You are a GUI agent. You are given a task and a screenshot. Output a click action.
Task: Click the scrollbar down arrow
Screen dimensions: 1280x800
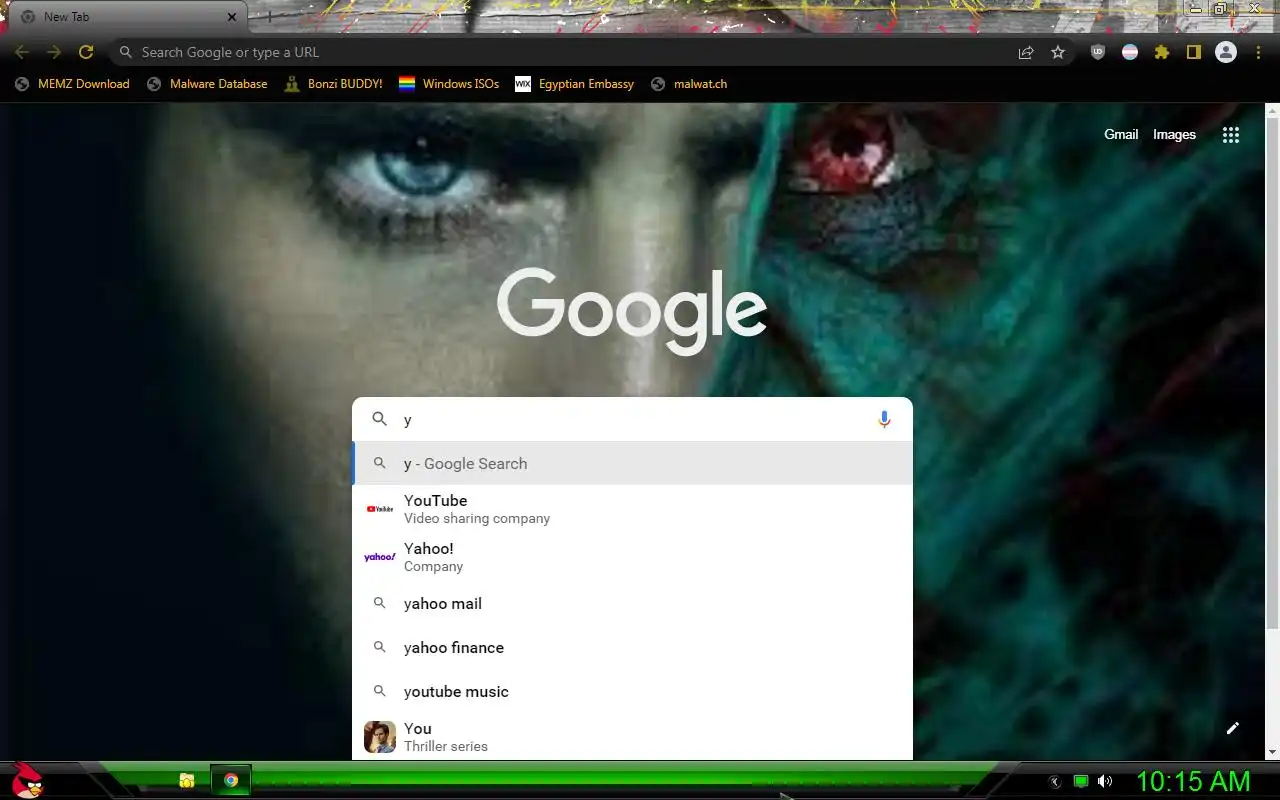tap(1272, 752)
